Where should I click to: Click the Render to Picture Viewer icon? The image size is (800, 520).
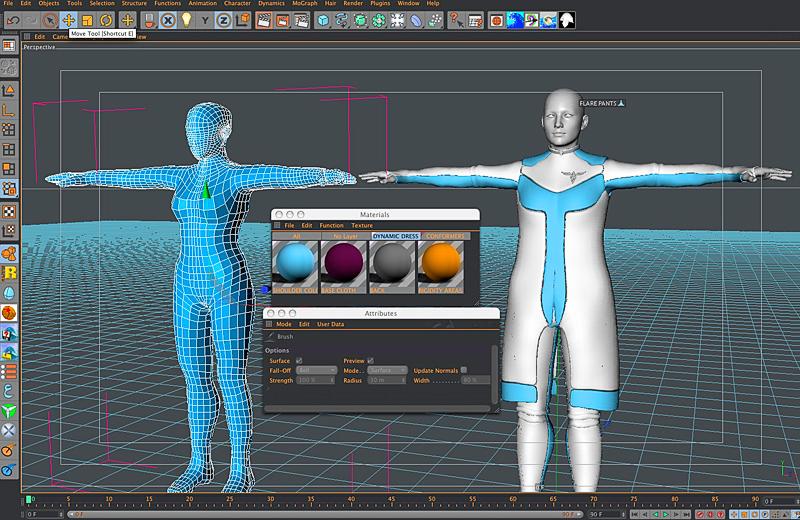(x=283, y=20)
